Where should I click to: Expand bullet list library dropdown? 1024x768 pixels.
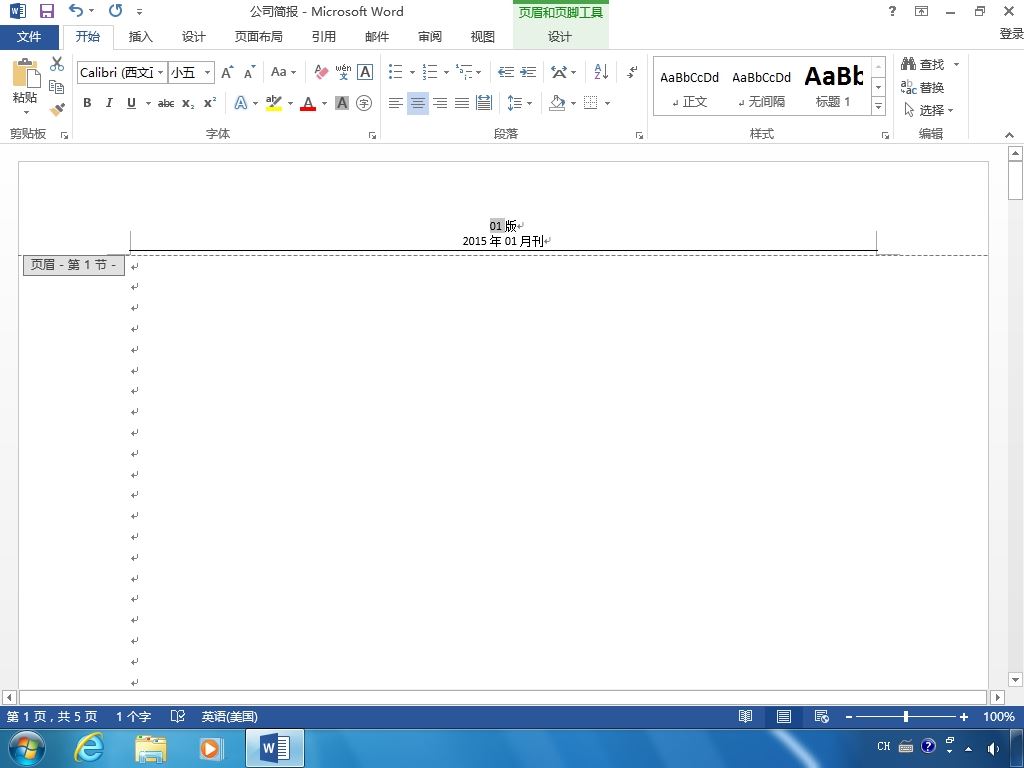pyautogui.click(x=412, y=72)
